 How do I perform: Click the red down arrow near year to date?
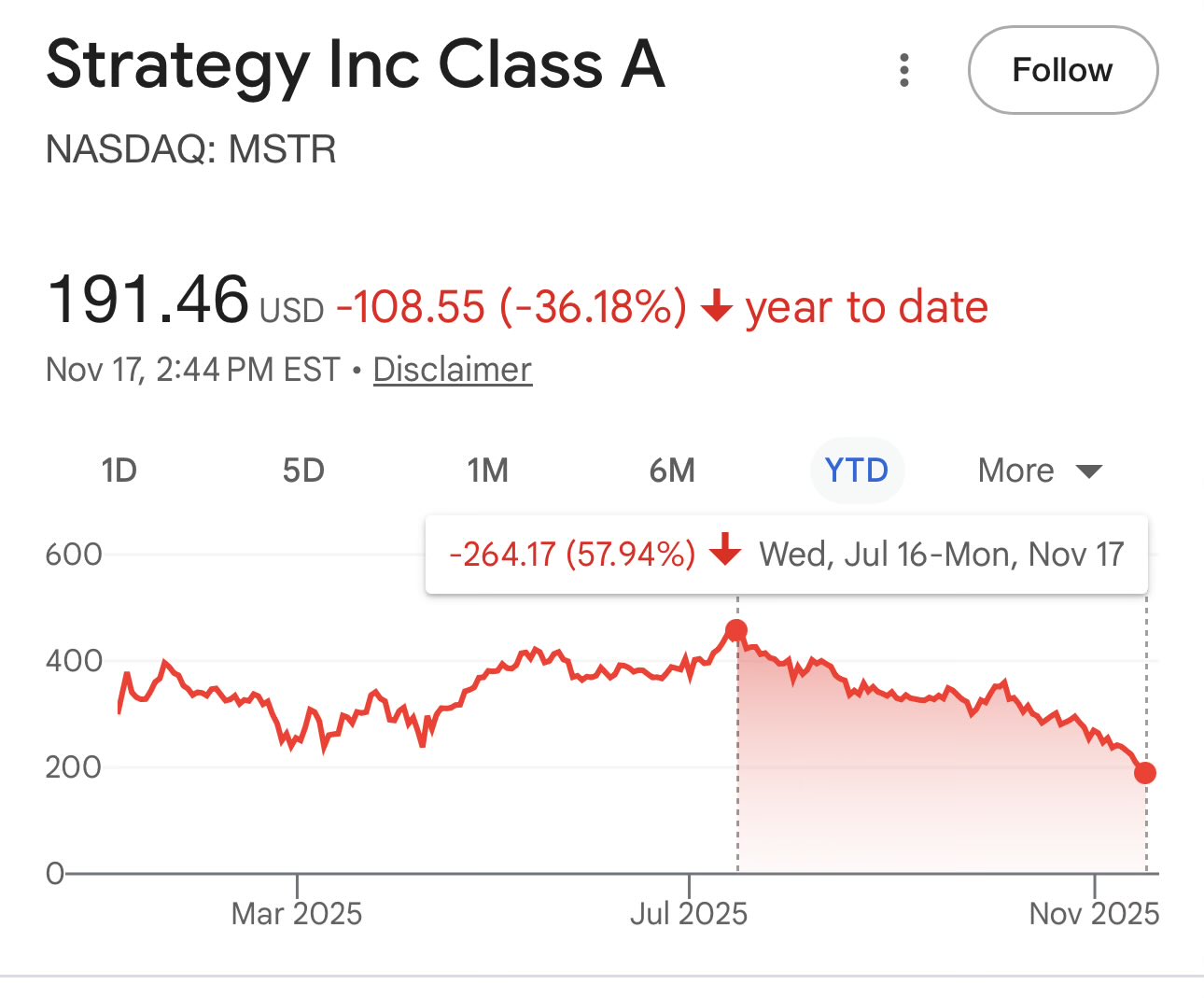tap(716, 306)
